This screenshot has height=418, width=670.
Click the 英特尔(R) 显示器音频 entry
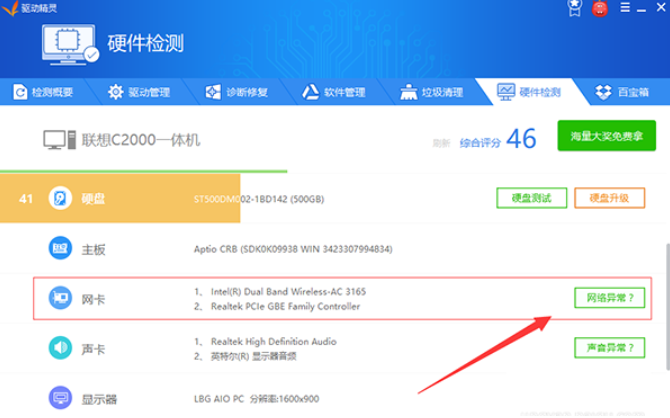pyautogui.click(x=253, y=356)
